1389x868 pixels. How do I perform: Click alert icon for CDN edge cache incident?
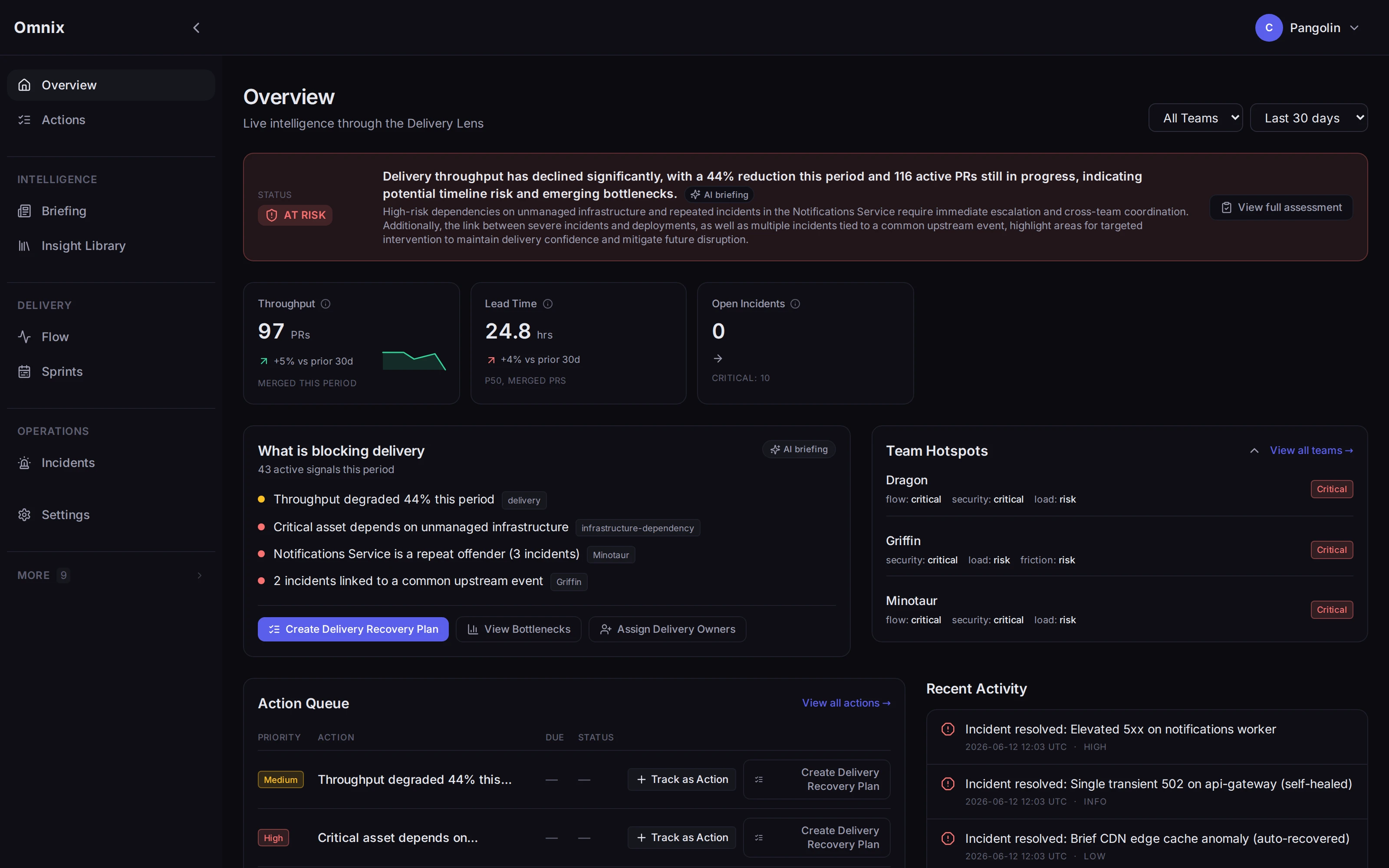[x=948, y=839]
